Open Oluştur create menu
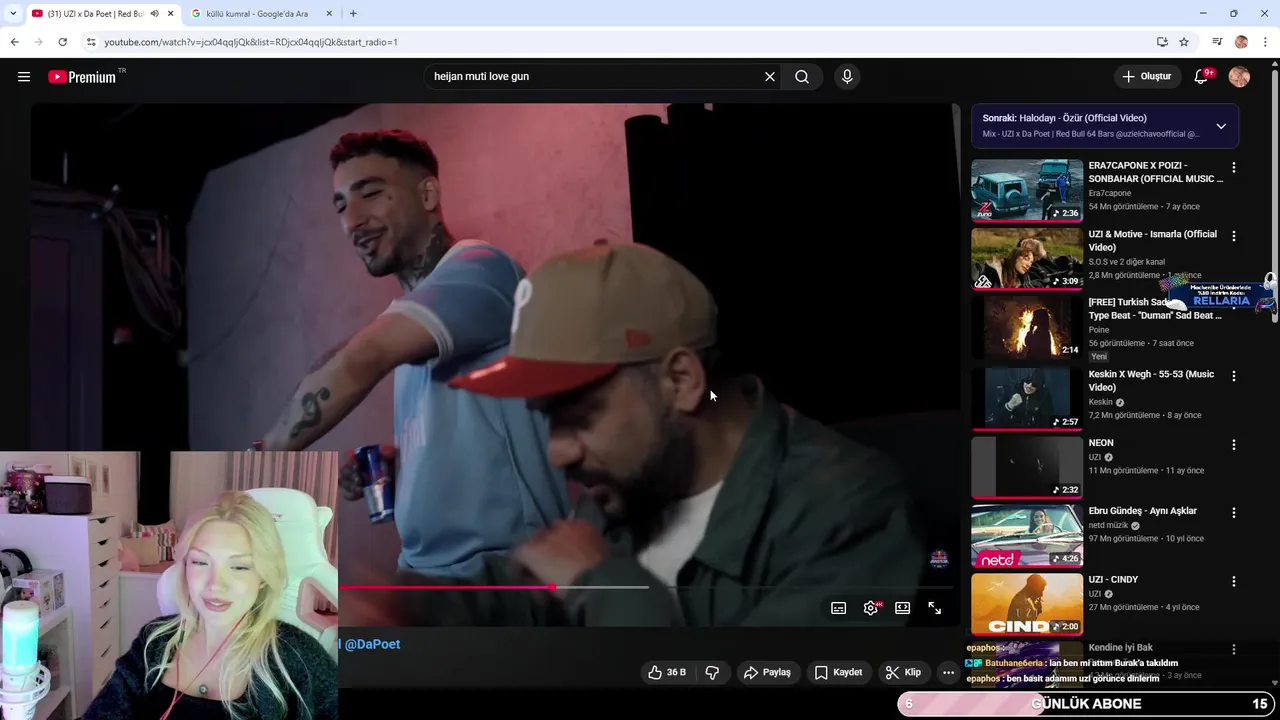Image resolution: width=1280 pixels, height=720 pixels. coord(1146,77)
